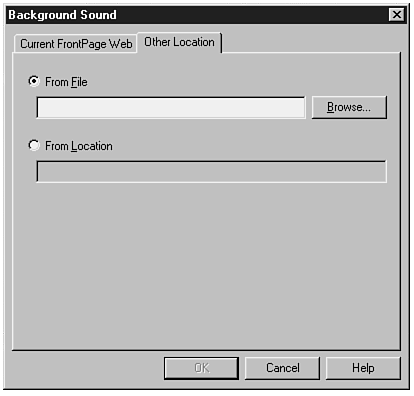414x396 pixels.
Task: Open the Browse... file picker
Action: [349, 107]
